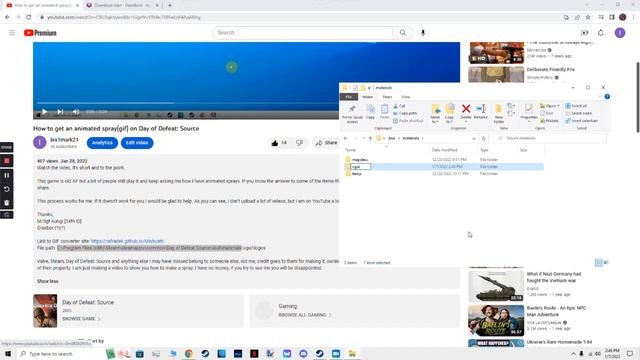The image size is (640, 360).
Task: Click the Copy ribbon icon
Action: [x=370, y=111]
